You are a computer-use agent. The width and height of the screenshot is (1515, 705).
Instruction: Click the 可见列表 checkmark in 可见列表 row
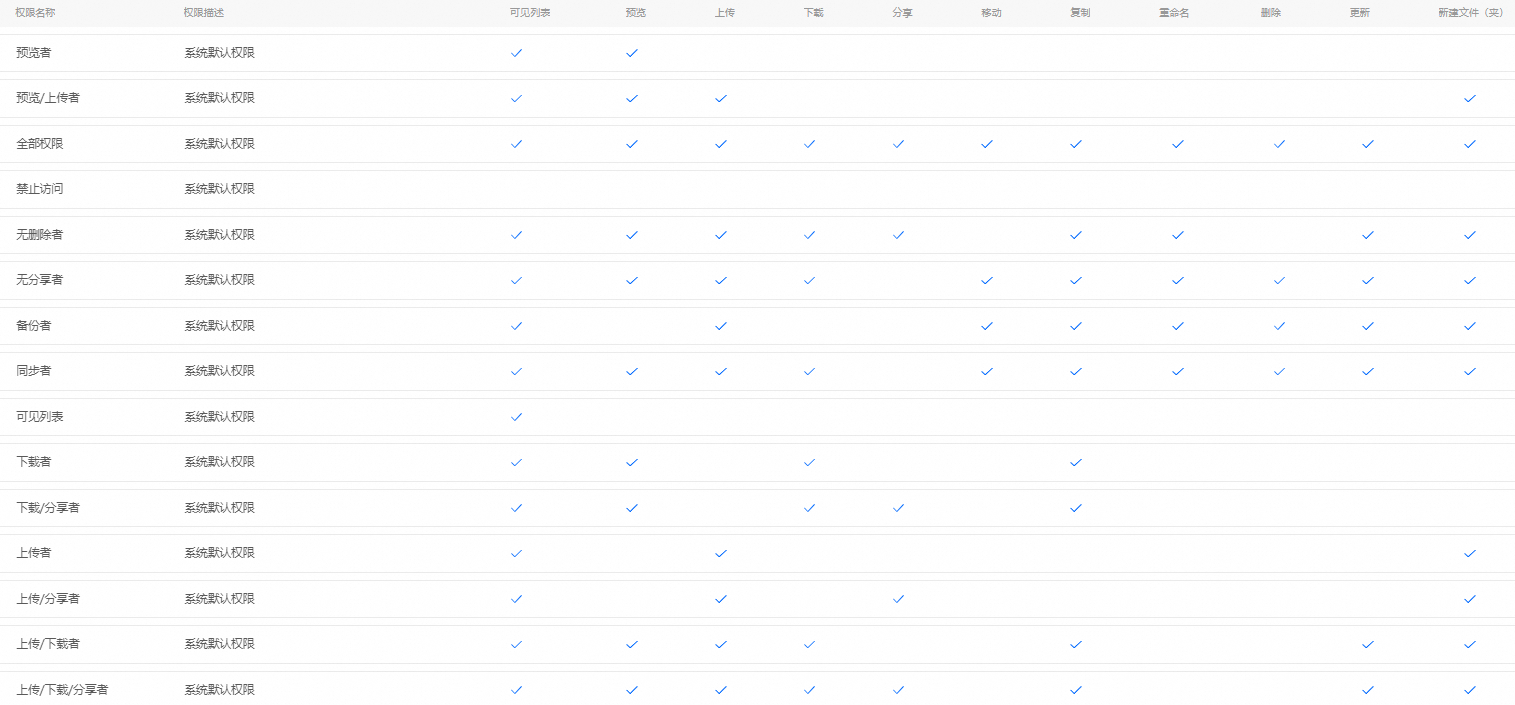pos(516,417)
